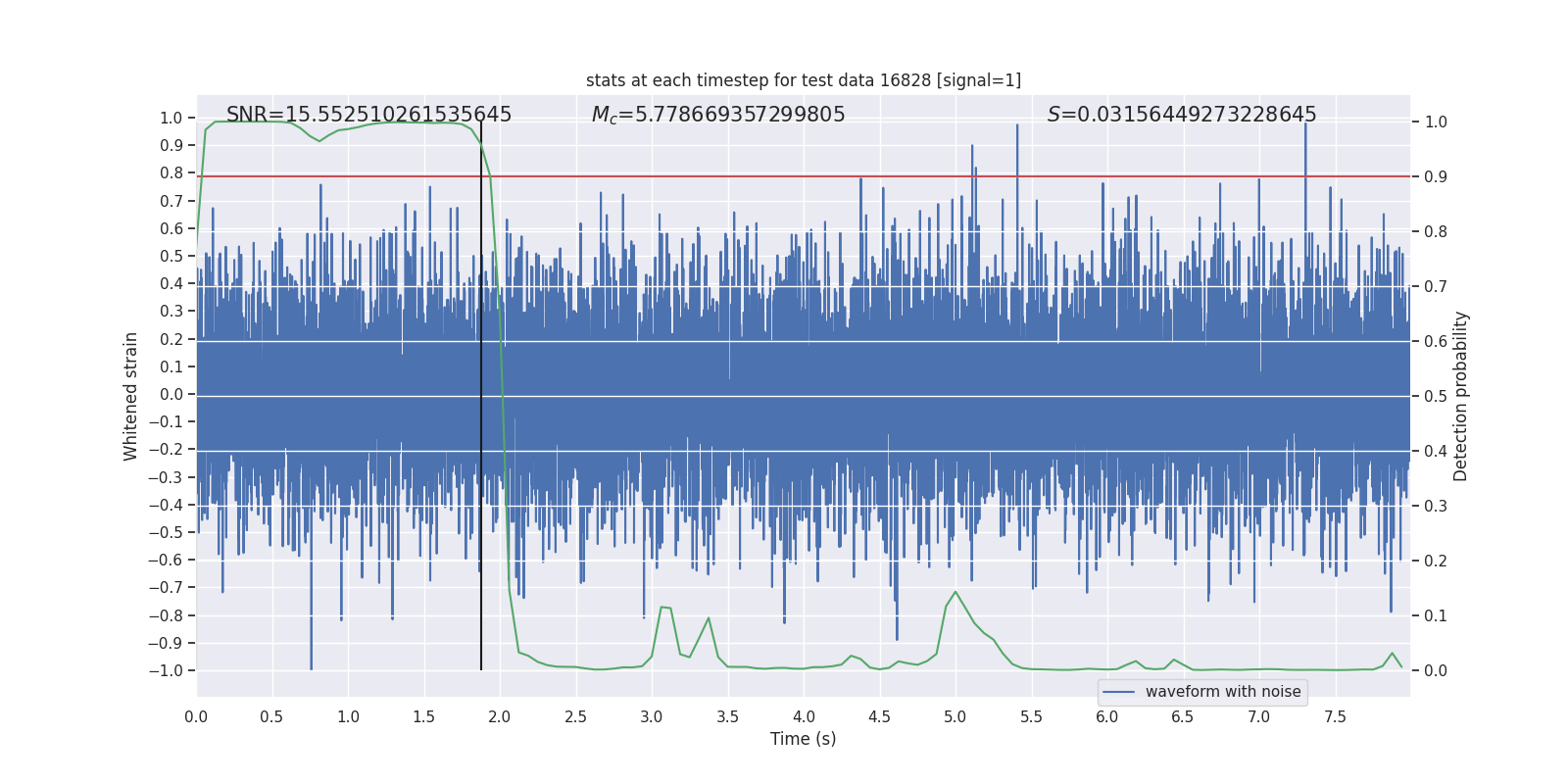Select the 0.0 tick on the Detection probability axis
Screen dimensions: 1568x784
(1436, 670)
